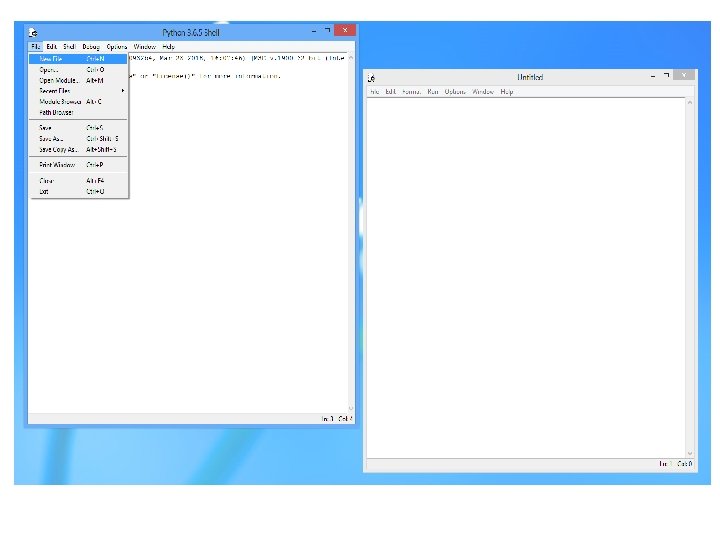Select Save As... in the File menu

tap(78, 139)
